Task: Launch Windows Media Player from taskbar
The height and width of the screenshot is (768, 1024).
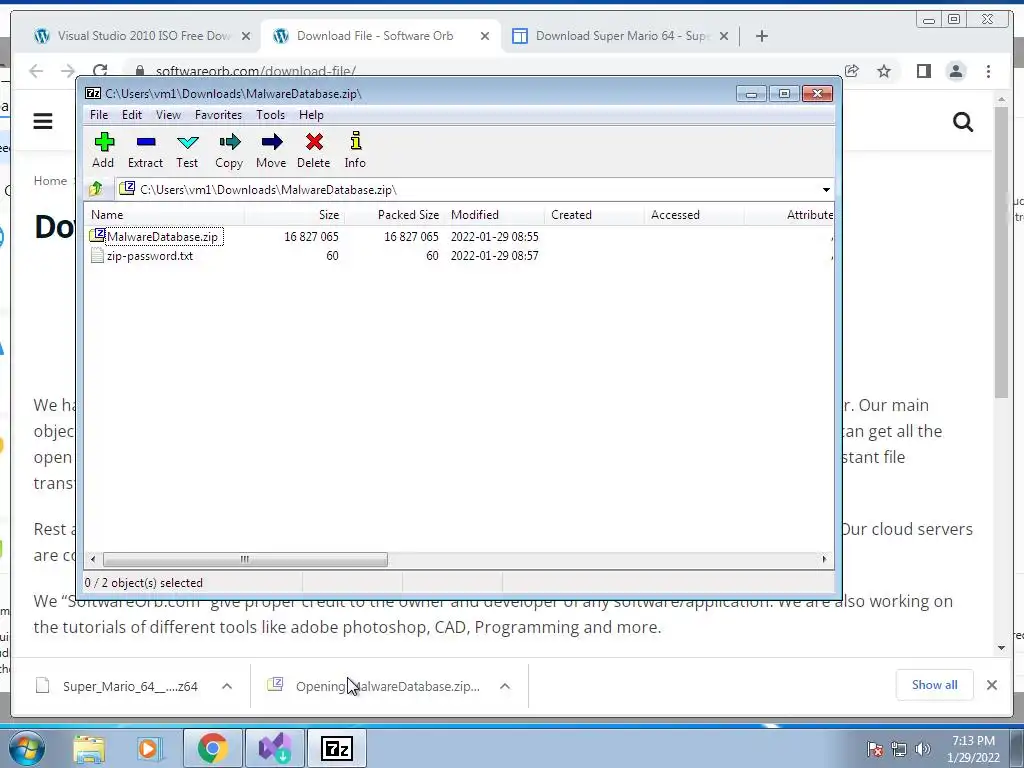Action: [148, 748]
